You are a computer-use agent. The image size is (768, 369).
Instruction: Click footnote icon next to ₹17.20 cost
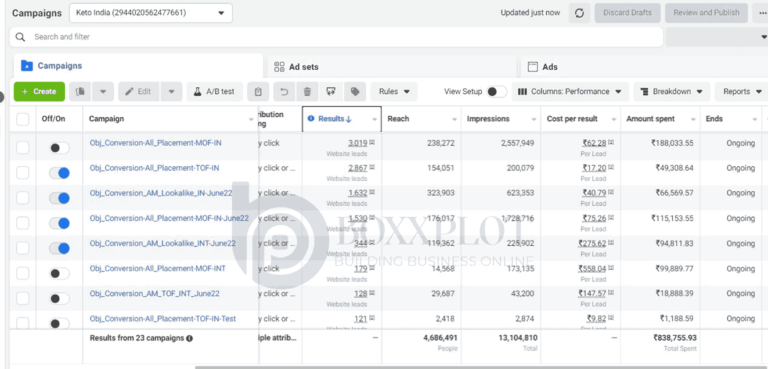pyautogui.click(x=611, y=168)
